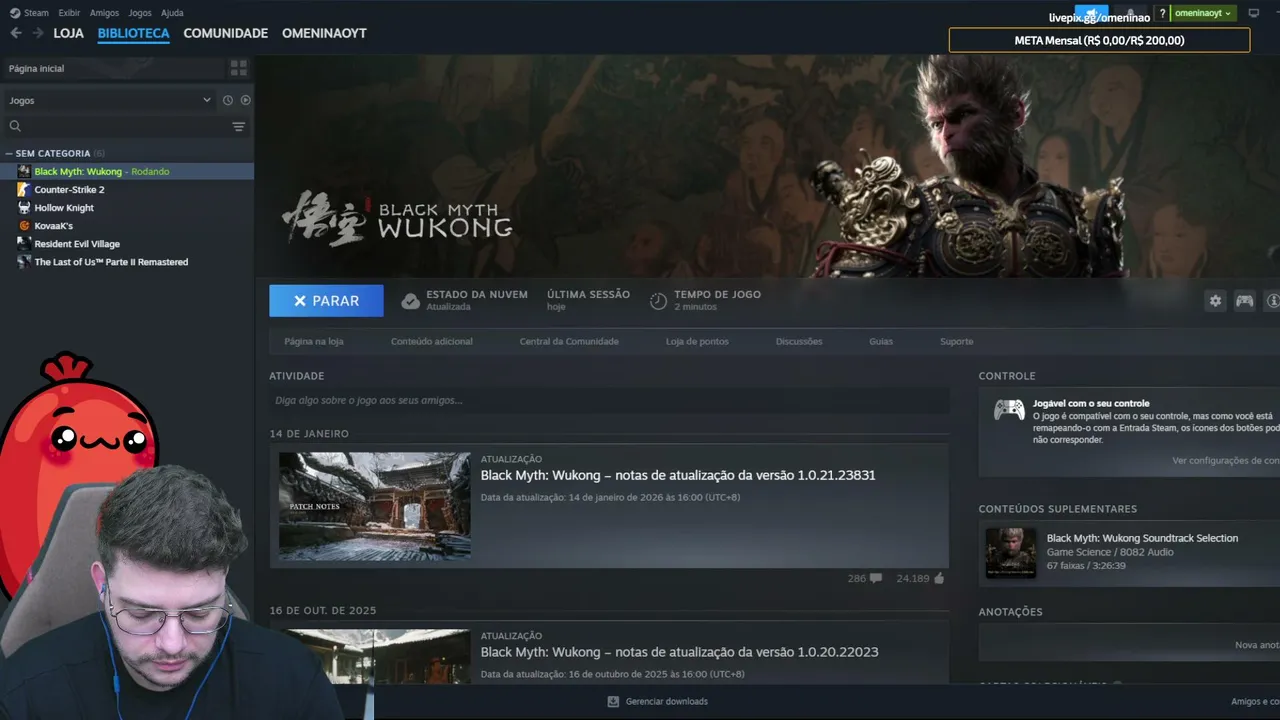The image size is (1280, 720).
Task: Click The Last of Us game icon
Action: pyautogui.click(x=24, y=261)
